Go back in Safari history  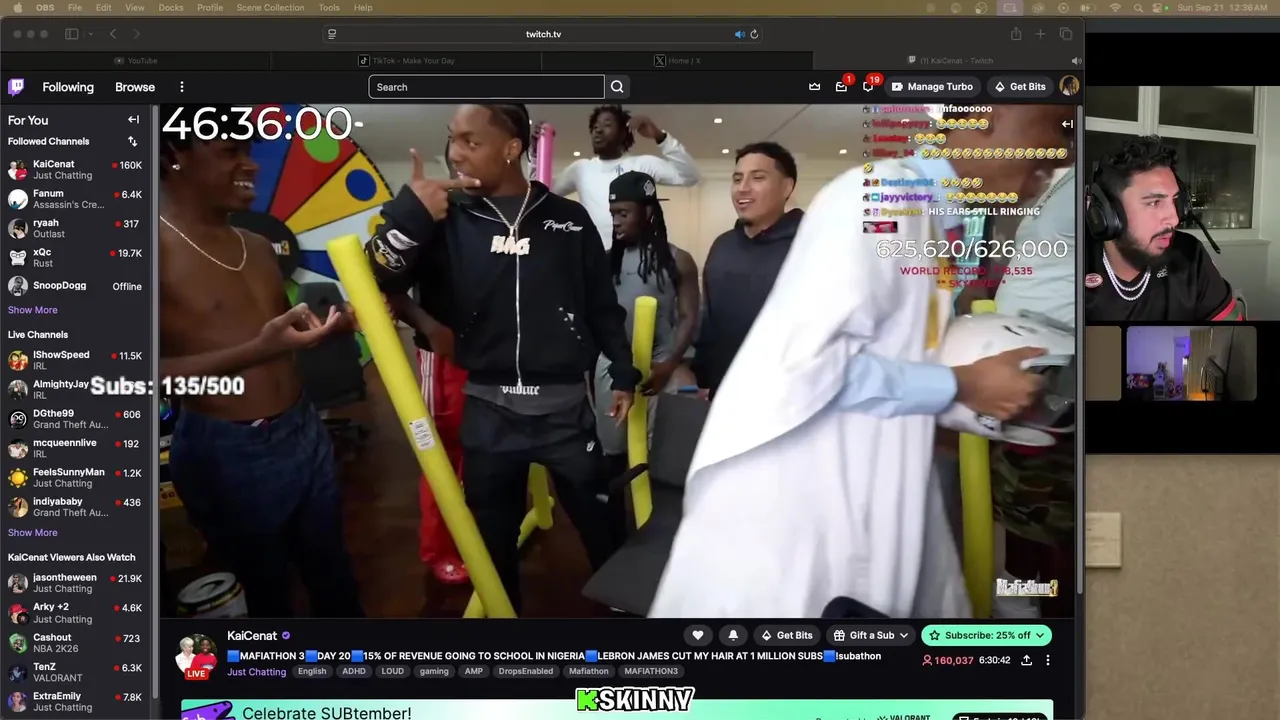pos(113,34)
